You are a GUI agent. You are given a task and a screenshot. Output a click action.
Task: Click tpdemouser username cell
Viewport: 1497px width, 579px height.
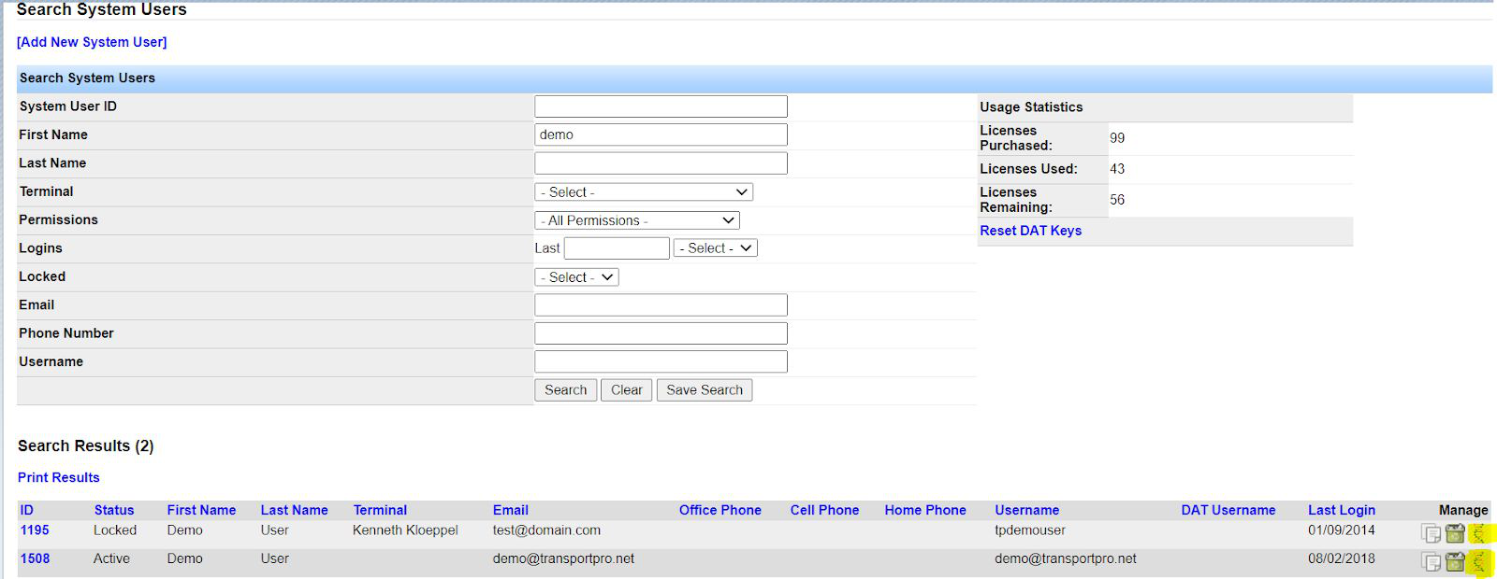[x=1030, y=530]
